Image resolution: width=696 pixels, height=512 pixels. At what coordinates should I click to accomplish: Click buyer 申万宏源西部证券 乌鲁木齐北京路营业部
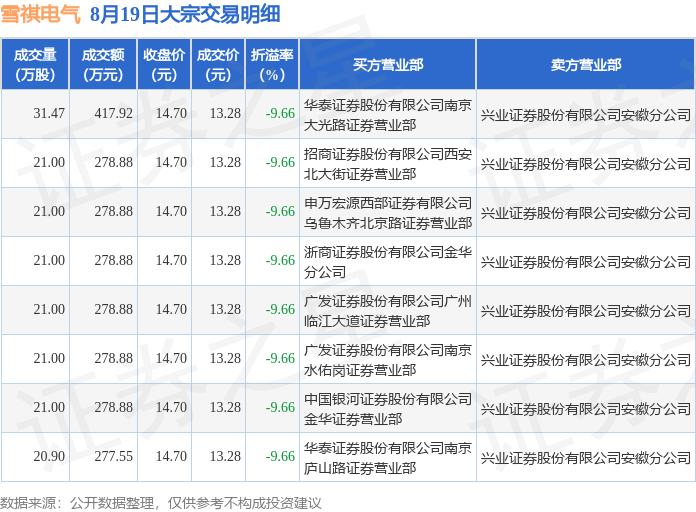pyautogui.click(x=388, y=213)
